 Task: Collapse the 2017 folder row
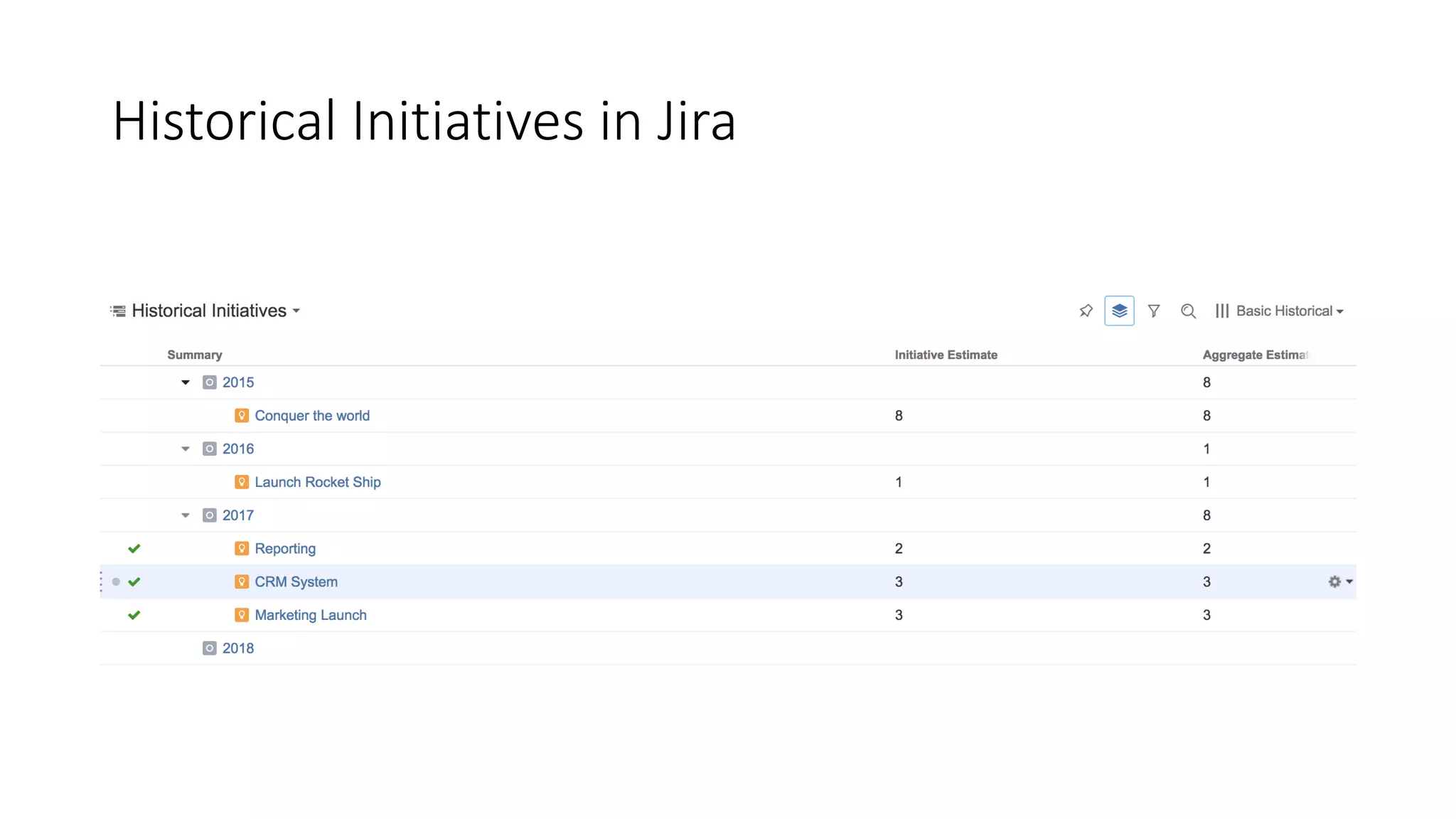(x=186, y=515)
